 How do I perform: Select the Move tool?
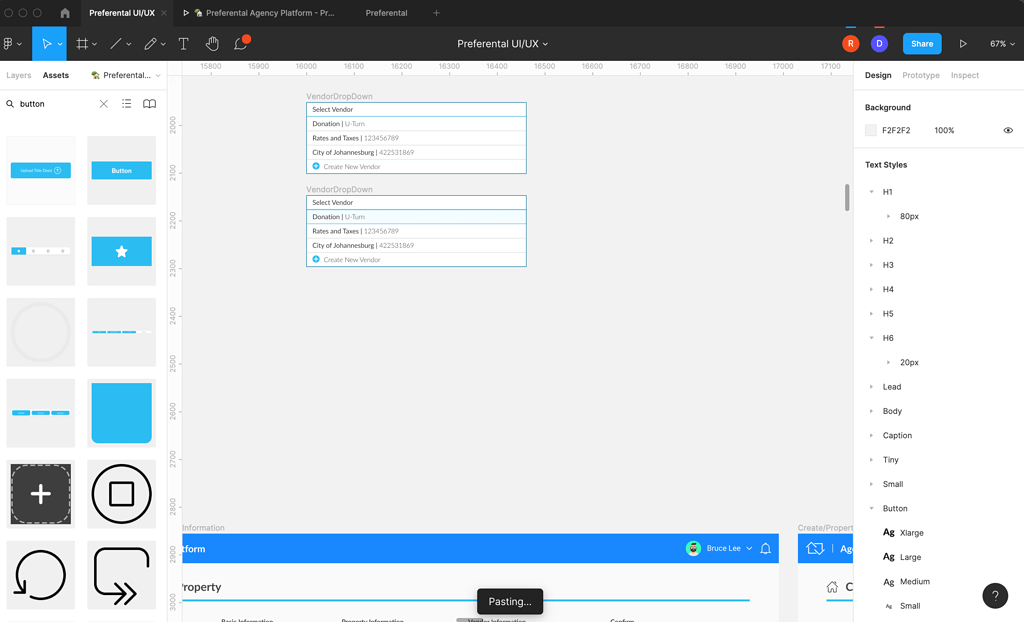tap(45, 44)
